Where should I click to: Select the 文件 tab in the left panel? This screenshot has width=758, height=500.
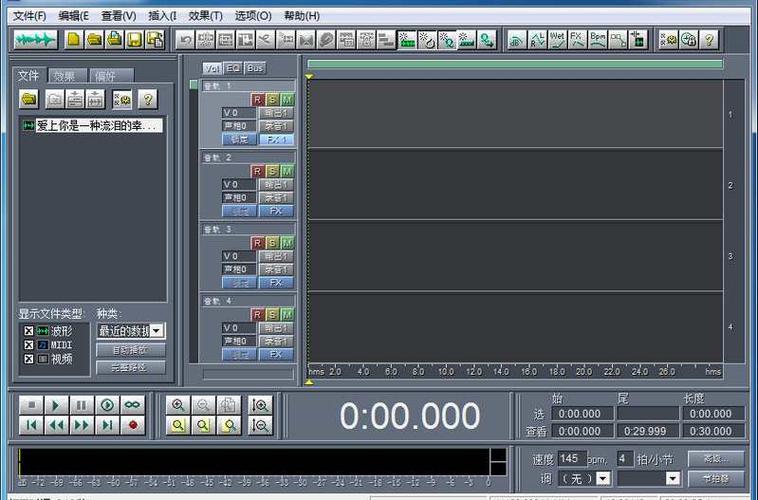29,75
